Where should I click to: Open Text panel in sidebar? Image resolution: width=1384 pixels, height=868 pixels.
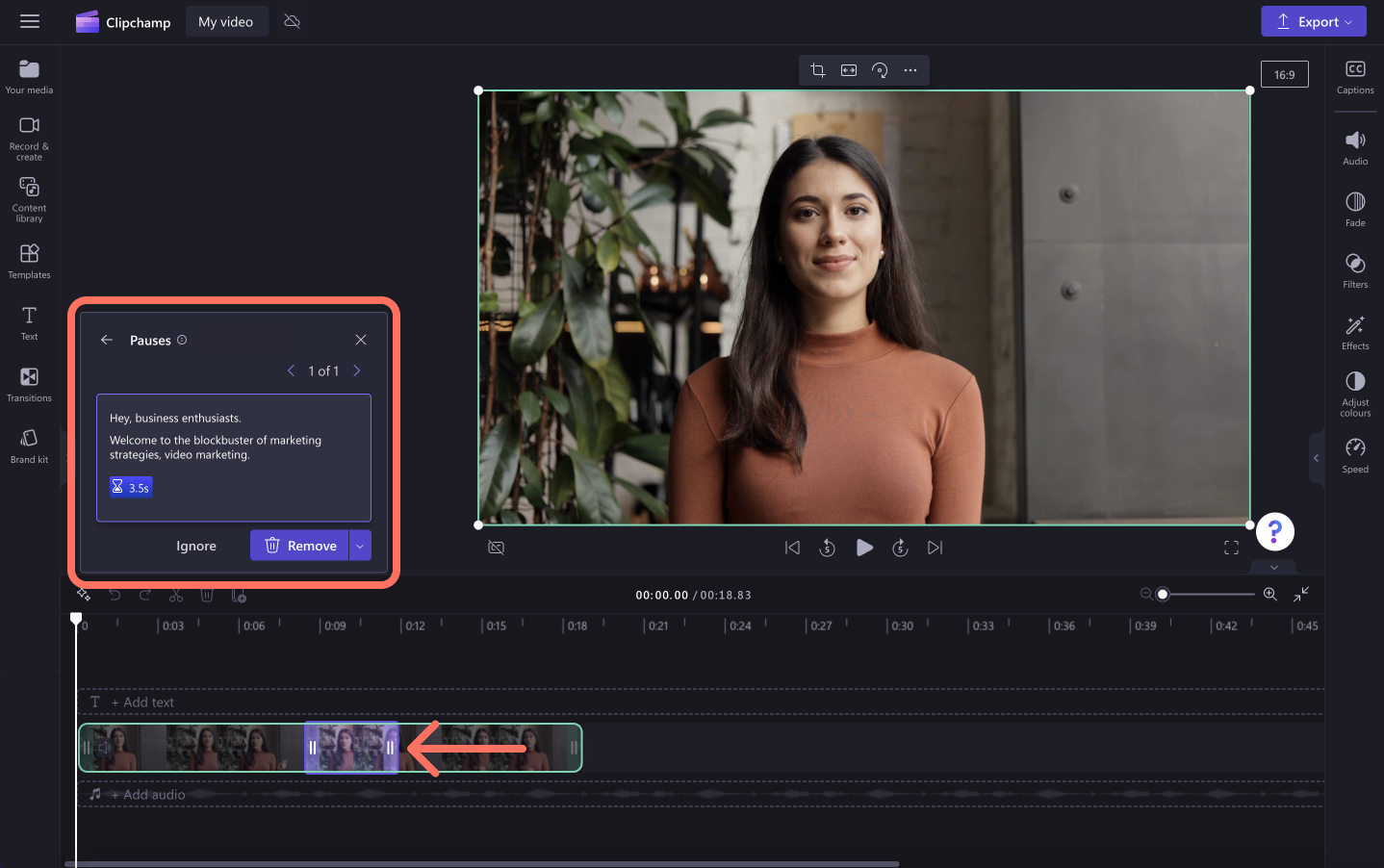[x=30, y=322]
